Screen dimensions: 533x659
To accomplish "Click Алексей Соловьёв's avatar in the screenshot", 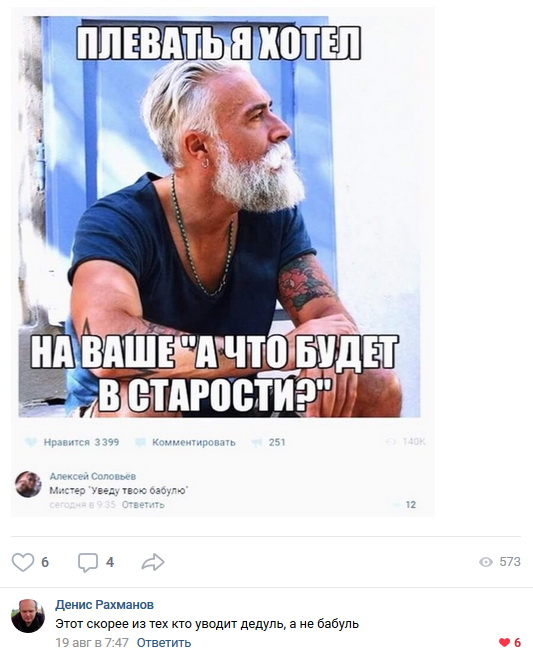I will 28,484.
